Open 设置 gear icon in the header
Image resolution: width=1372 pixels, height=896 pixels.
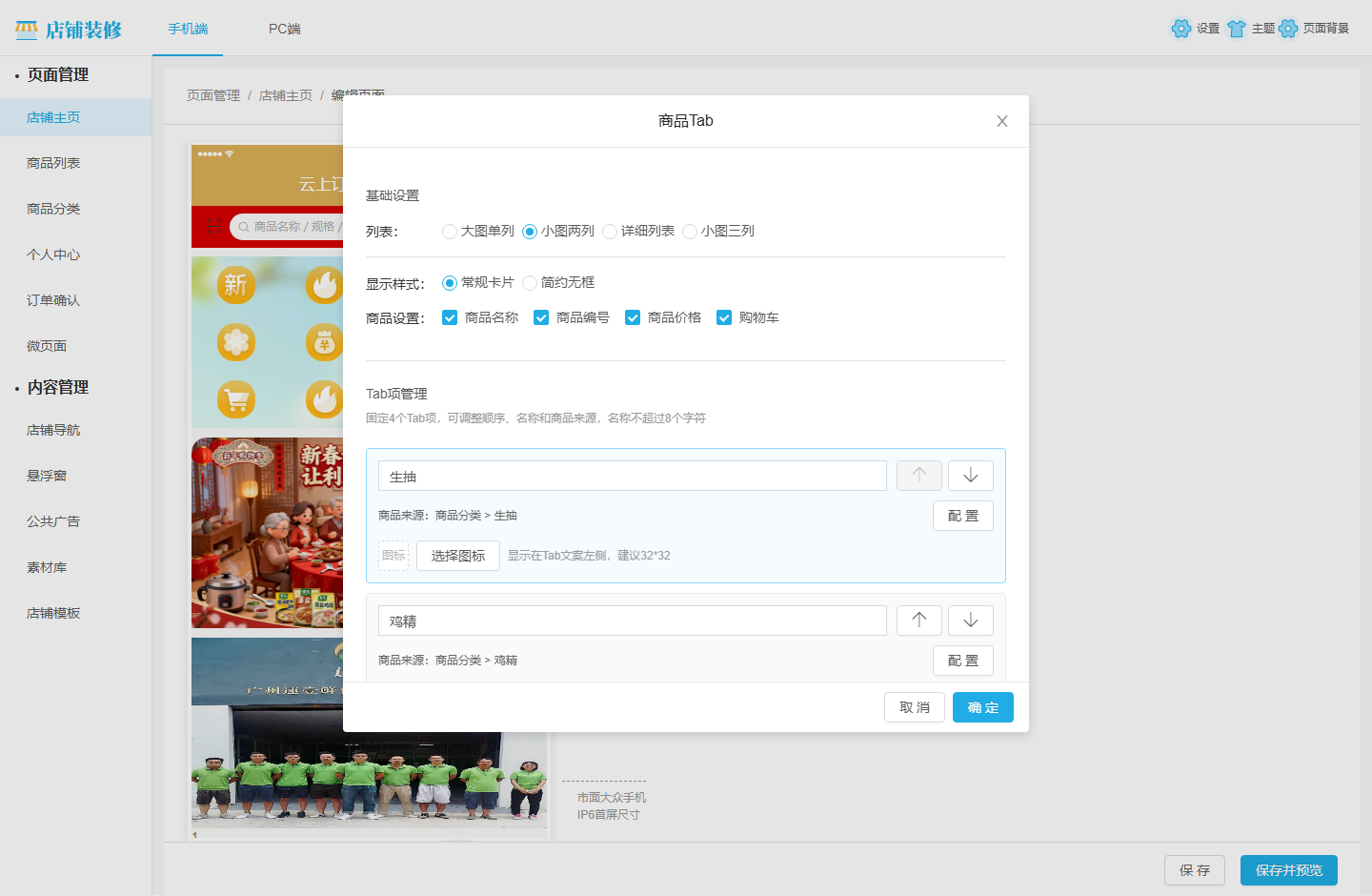tap(1181, 29)
